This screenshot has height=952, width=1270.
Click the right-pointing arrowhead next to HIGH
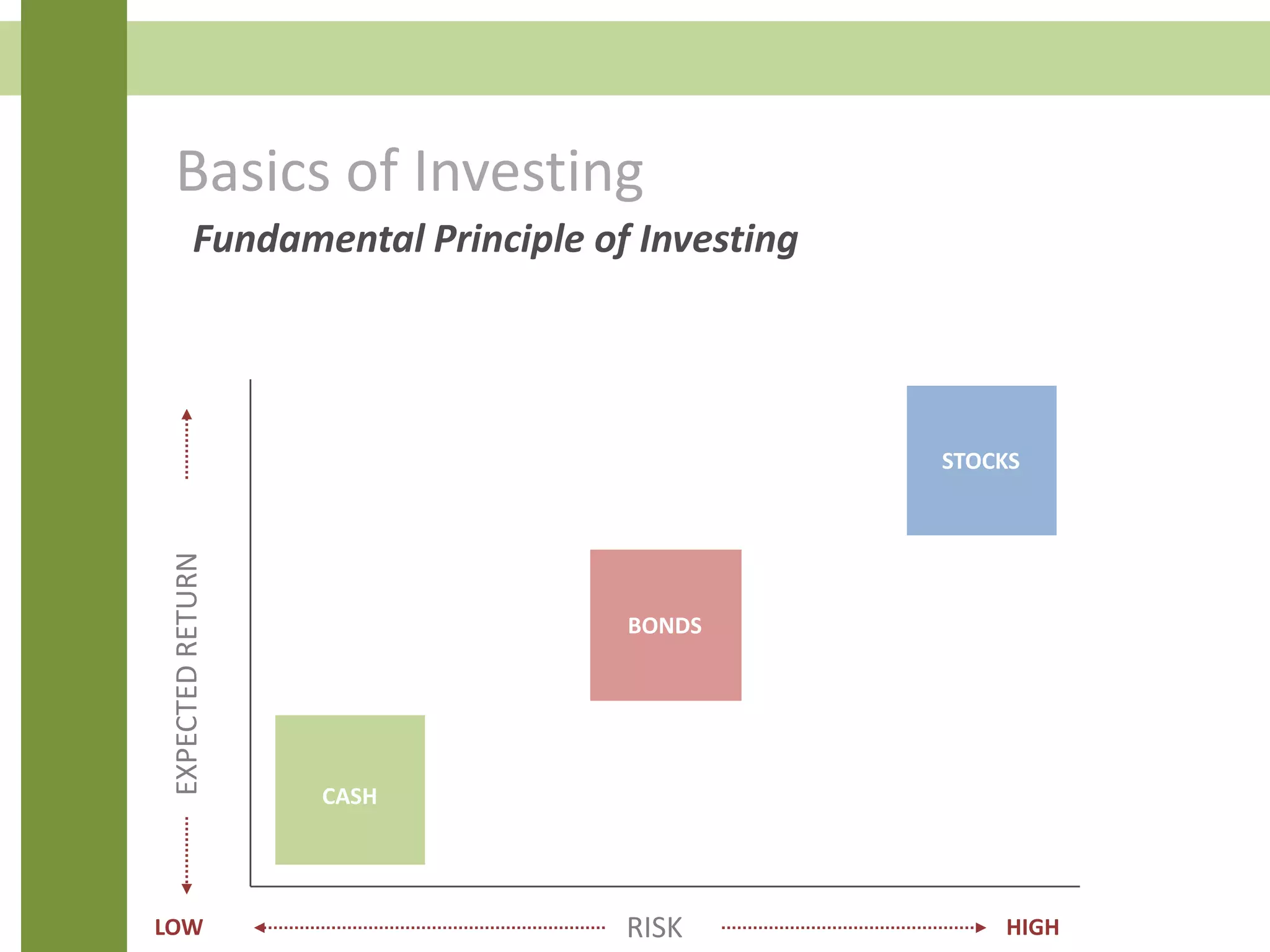(x=980, y=928)
